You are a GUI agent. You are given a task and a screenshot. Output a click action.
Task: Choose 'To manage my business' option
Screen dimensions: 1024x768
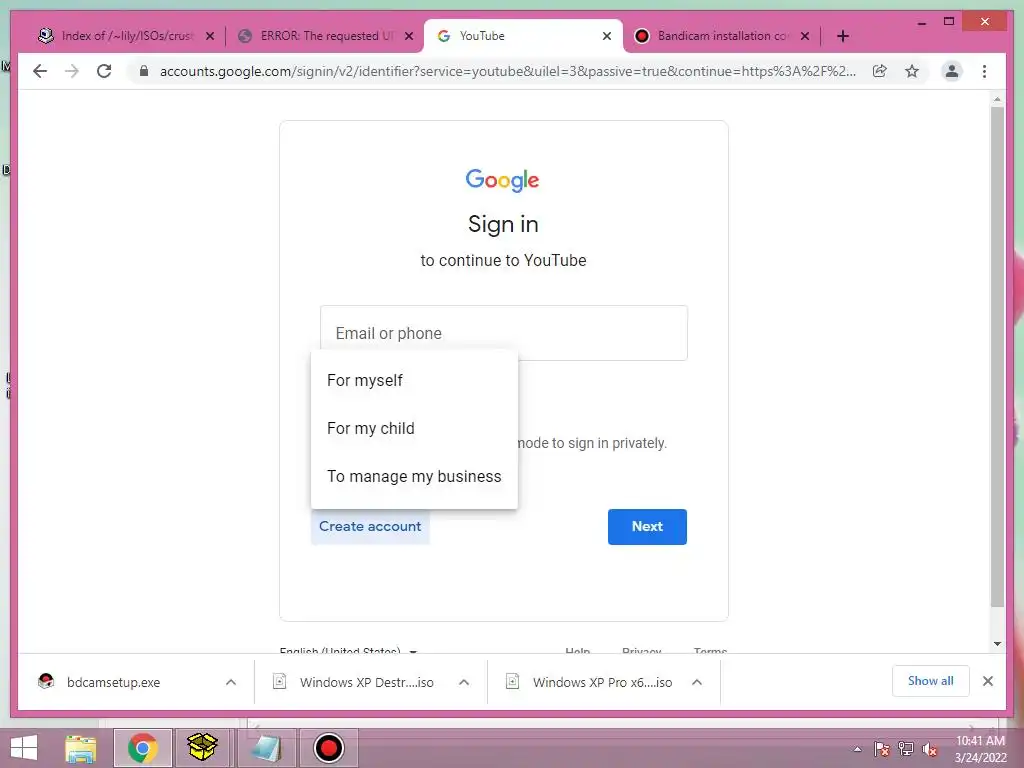414,477
